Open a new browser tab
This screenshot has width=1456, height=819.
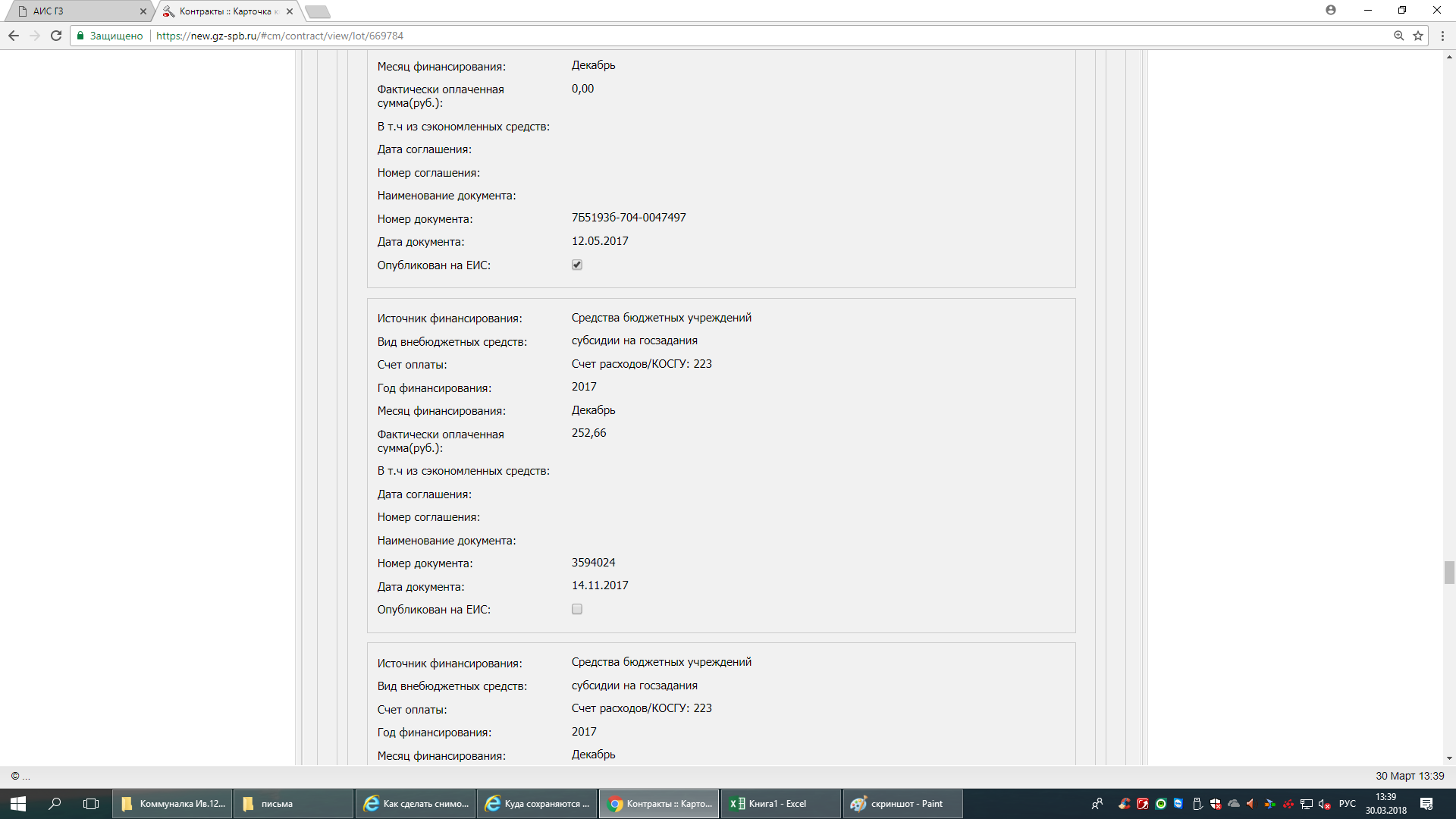coord(318,11)
